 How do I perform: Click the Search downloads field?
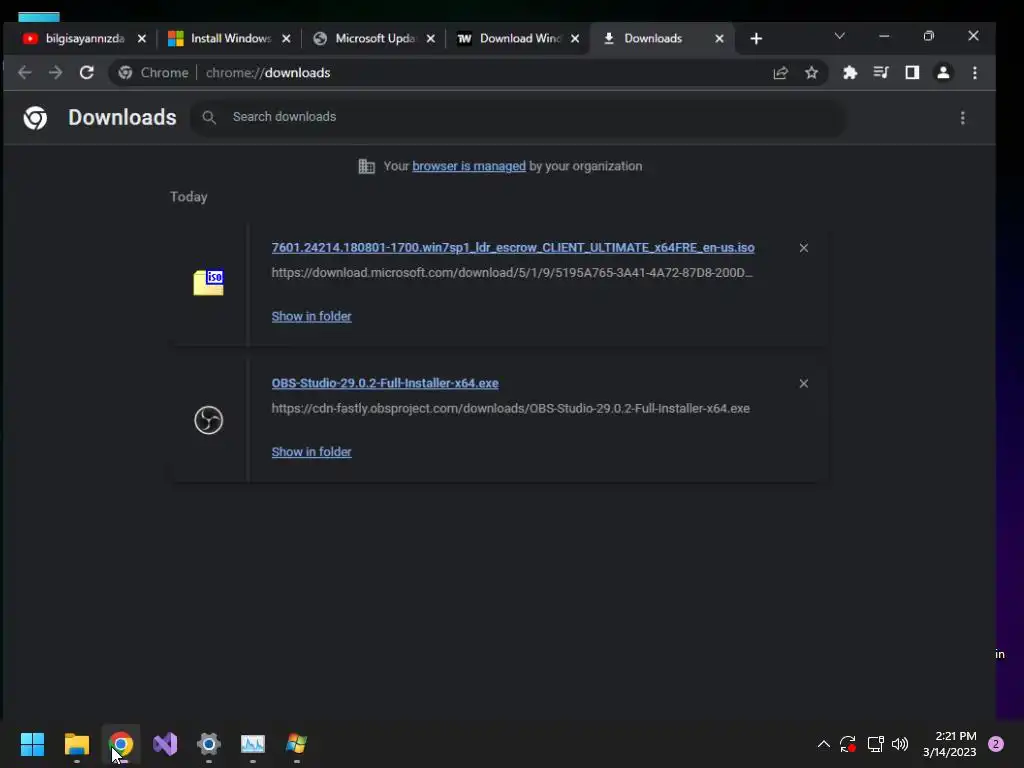519,117
